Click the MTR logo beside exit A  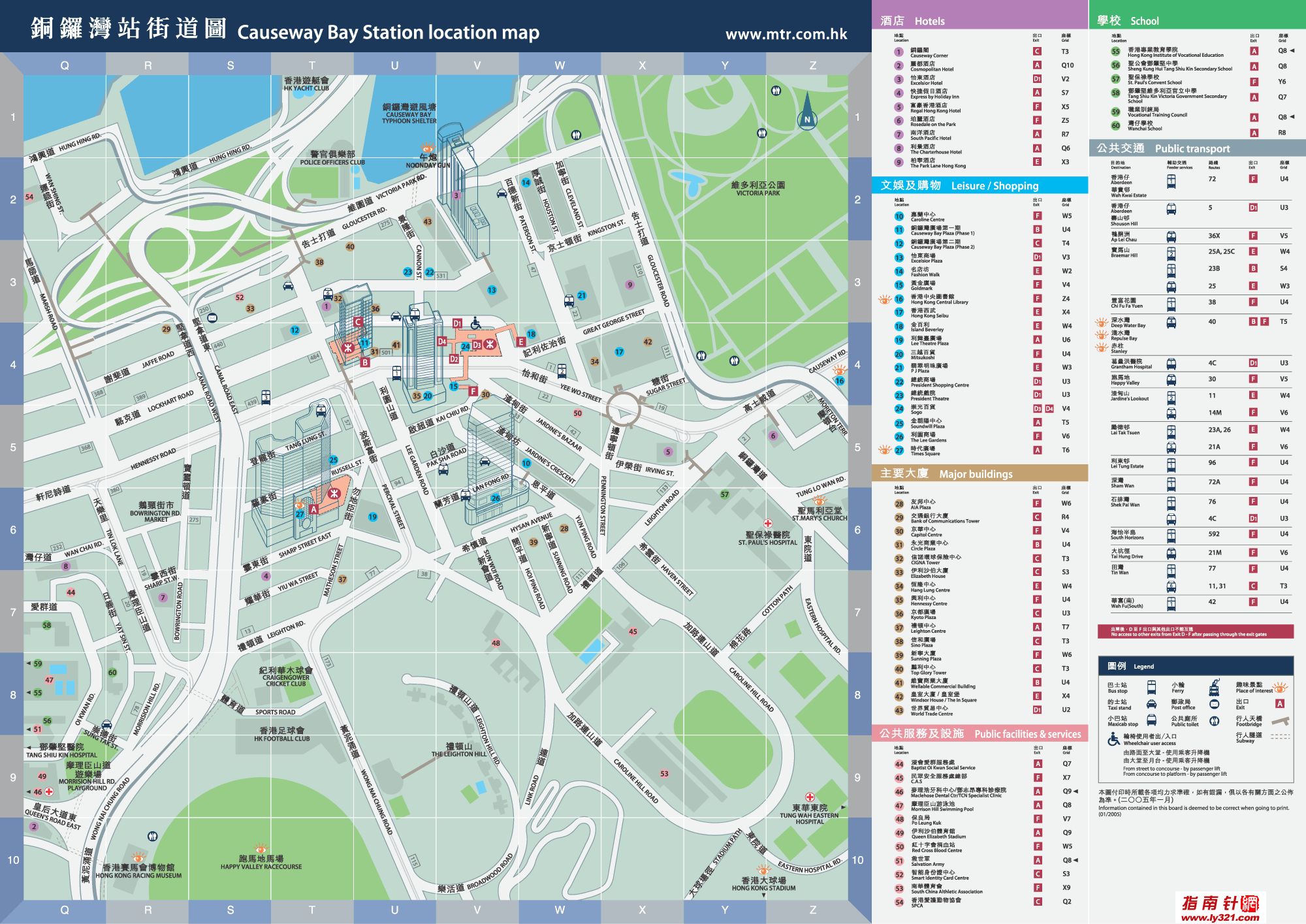(x=334, y=494)
